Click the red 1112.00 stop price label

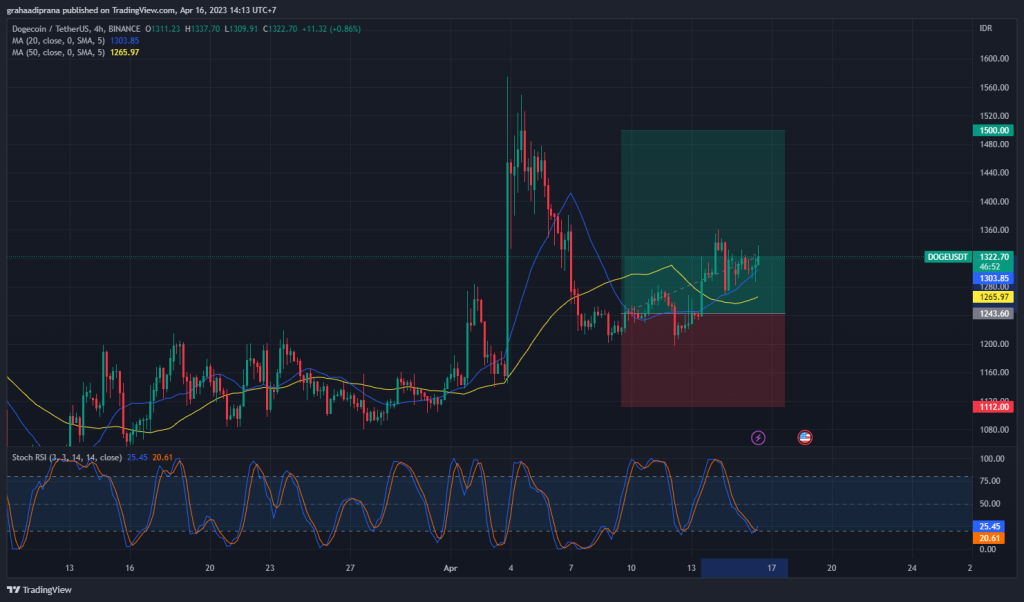(992, 407)
